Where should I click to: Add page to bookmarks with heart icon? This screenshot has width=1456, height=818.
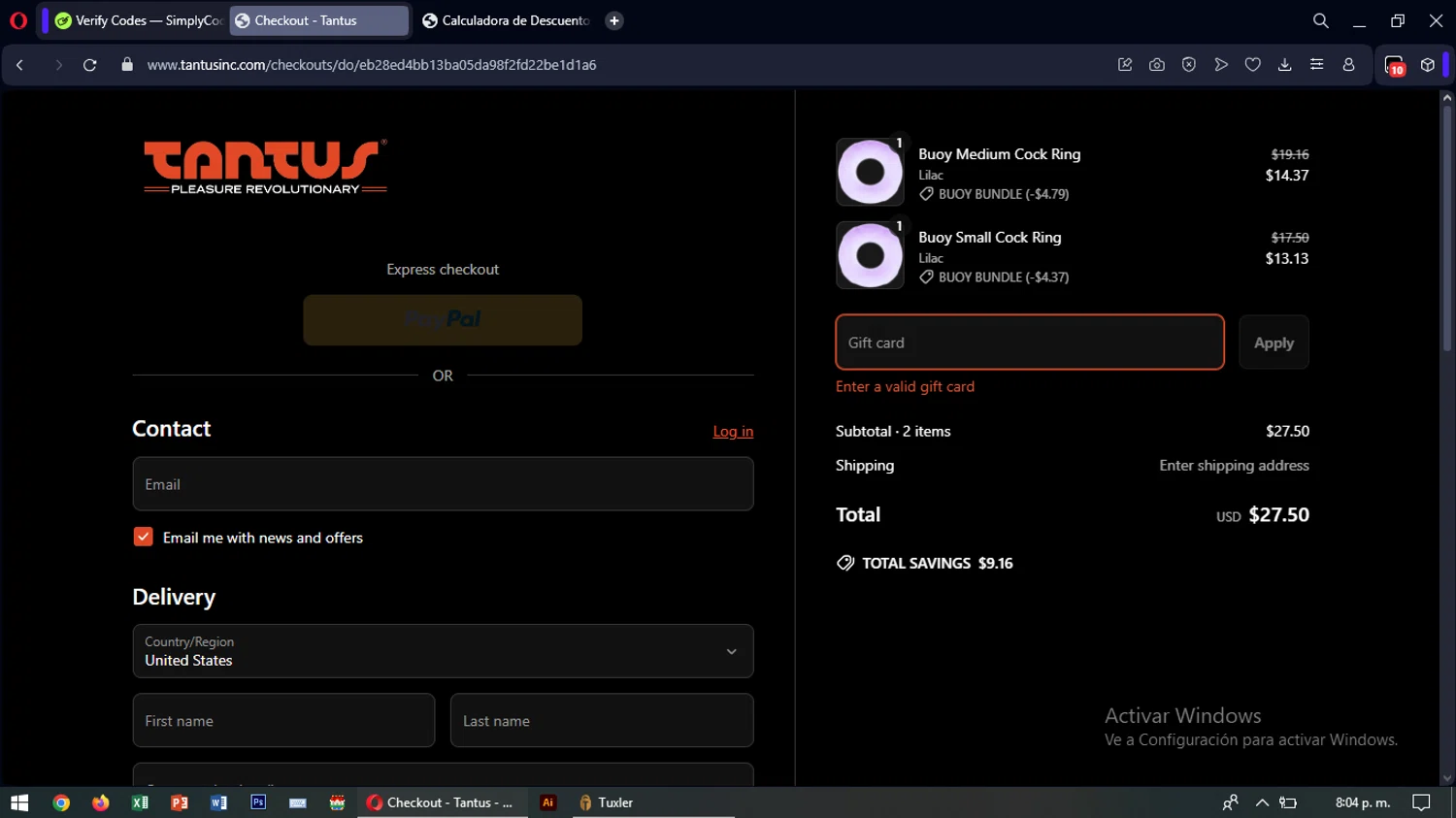[x=1253, y=65]
